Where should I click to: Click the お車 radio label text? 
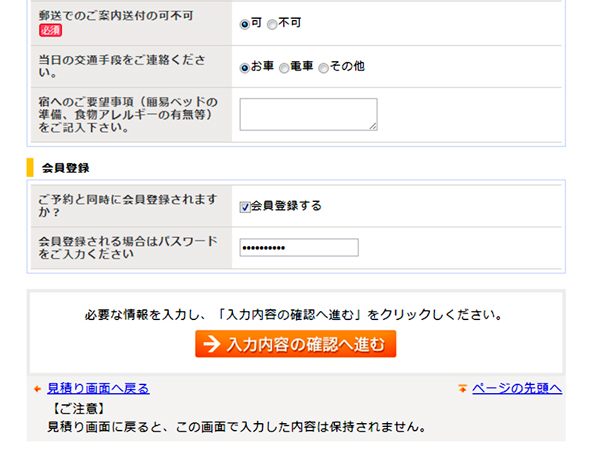[x=262, y=66]
